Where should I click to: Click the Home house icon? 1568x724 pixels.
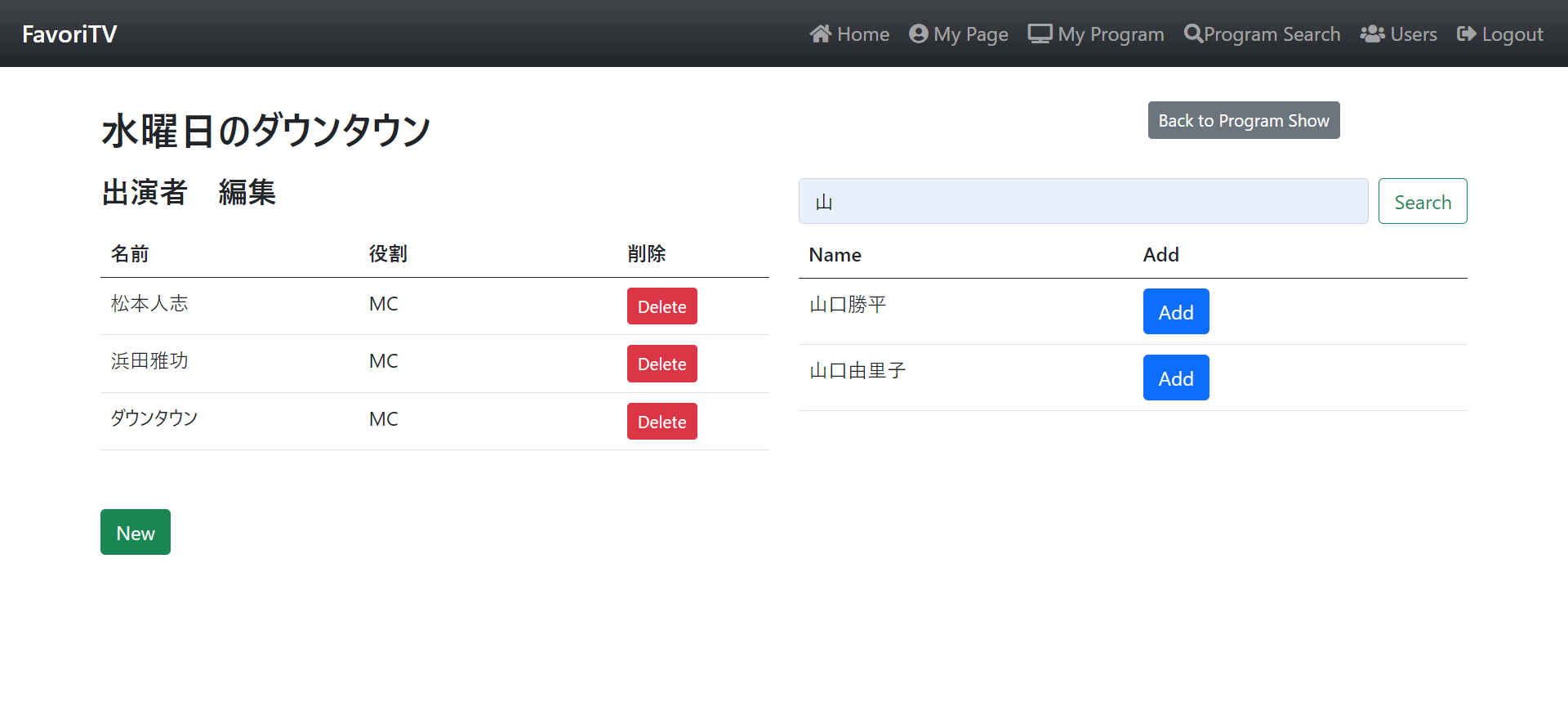(x=820, y=34)
